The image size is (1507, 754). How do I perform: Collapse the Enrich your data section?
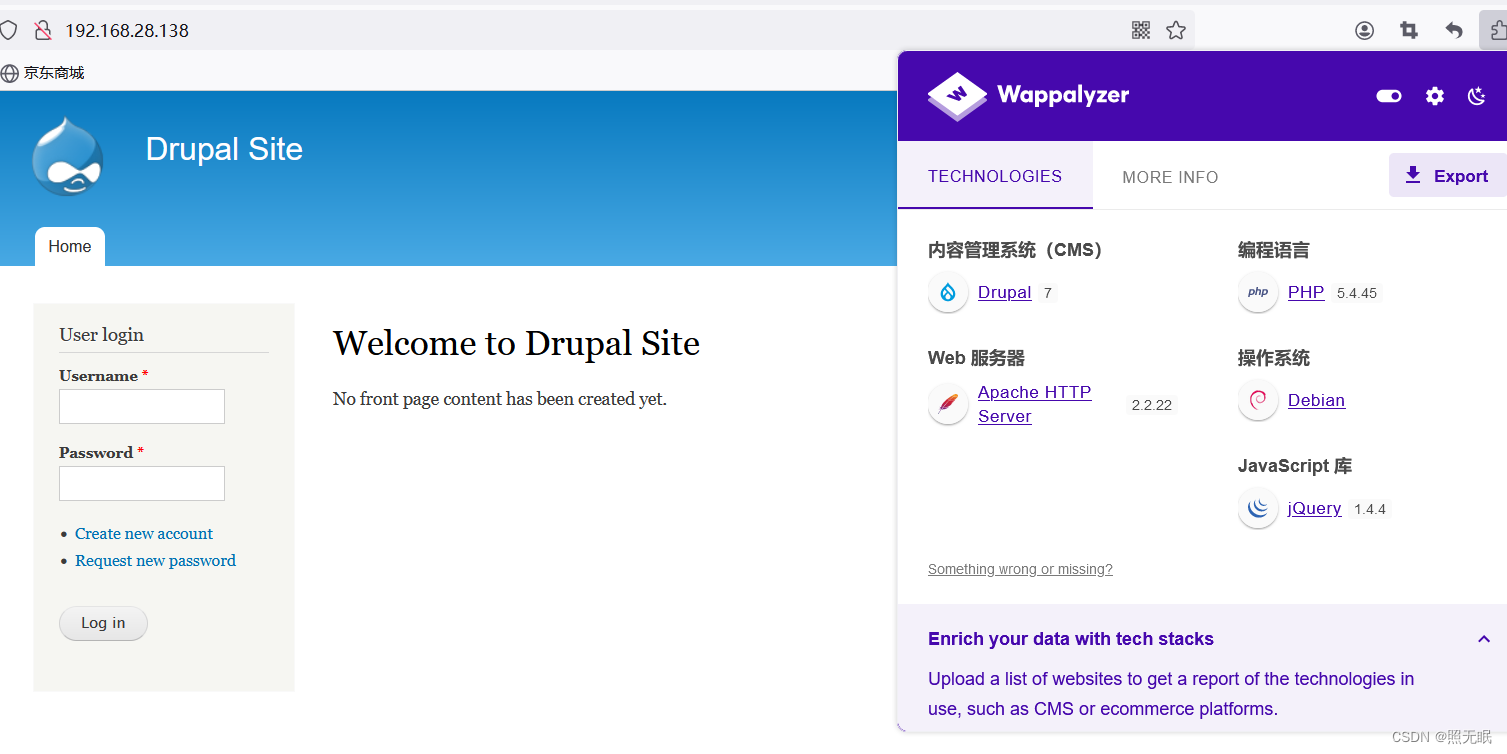[1484, 639]
